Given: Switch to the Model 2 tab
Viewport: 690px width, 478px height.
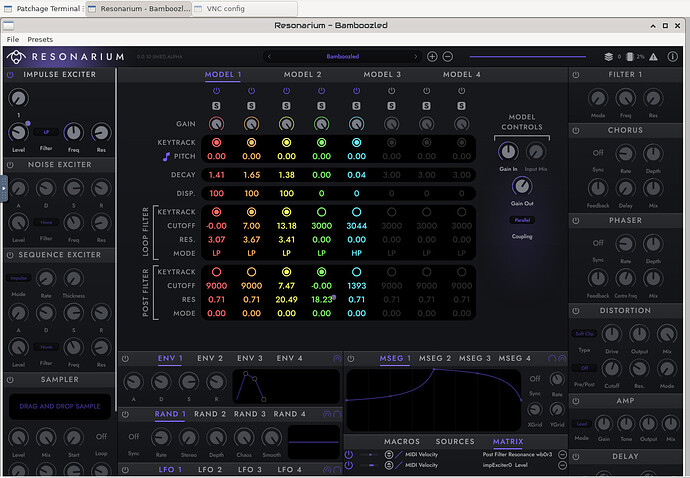Looking at the screenshot, I should 302,75.
